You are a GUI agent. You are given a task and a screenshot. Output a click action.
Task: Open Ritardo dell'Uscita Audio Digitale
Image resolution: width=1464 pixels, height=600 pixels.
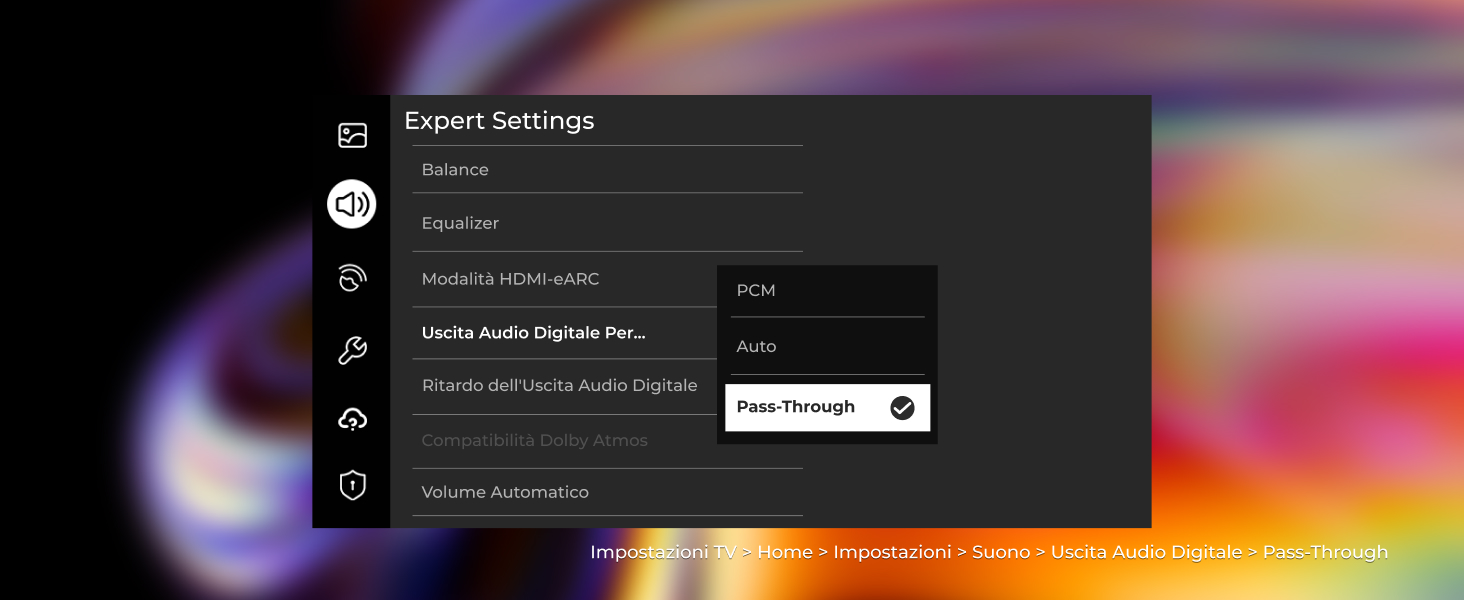click(558, 385)
